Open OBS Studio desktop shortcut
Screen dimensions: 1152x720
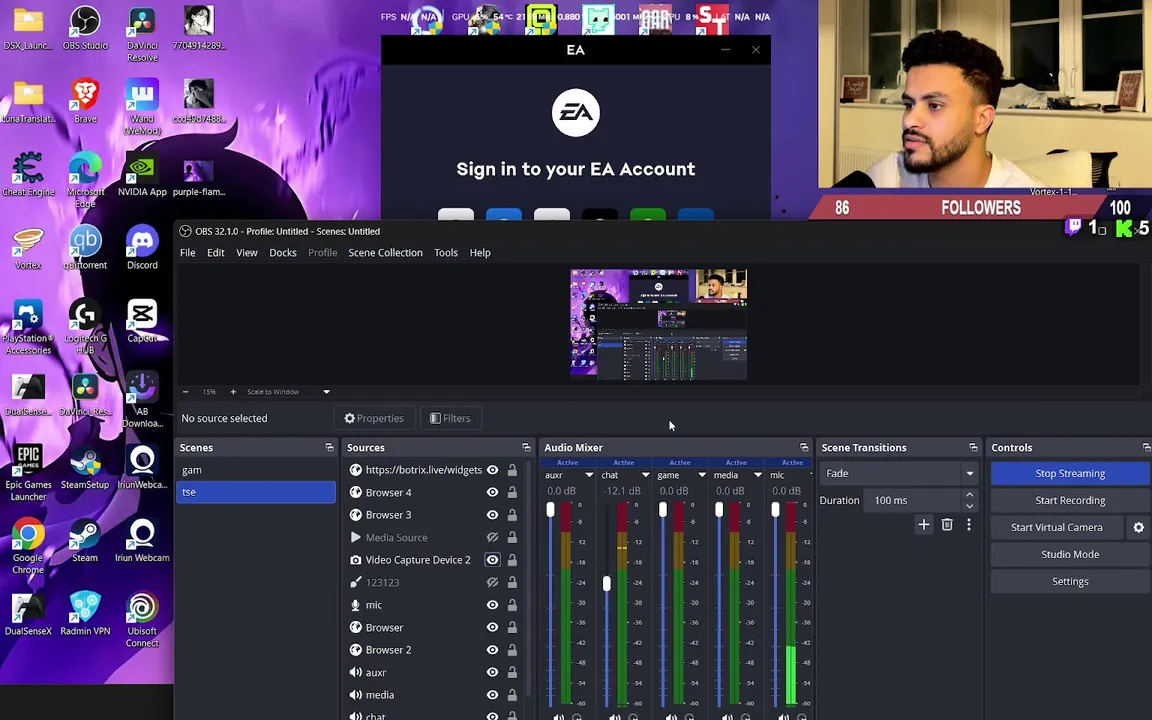85,28
